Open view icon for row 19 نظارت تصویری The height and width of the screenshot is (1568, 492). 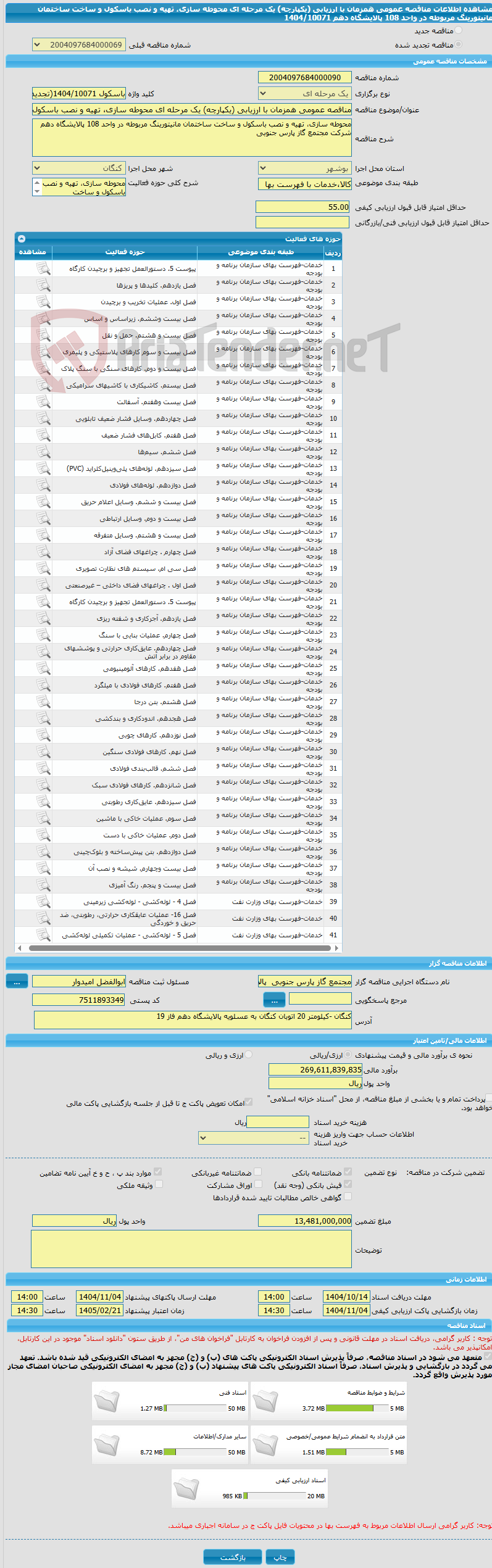coord(43,568)
